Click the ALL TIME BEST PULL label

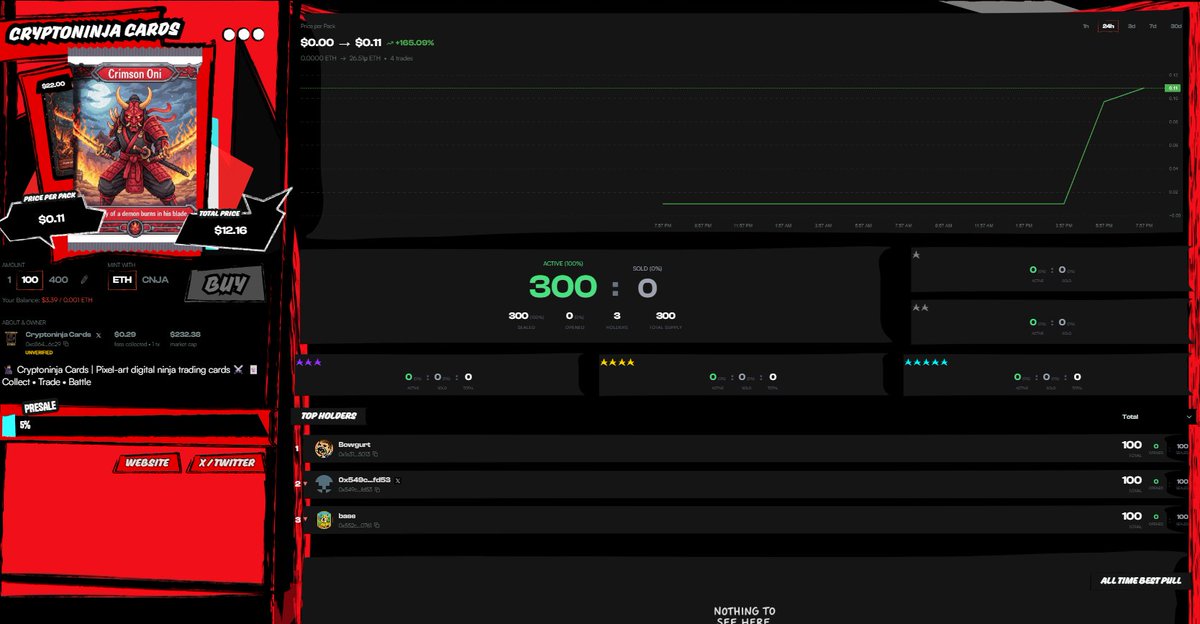[x=1140, y=580]
